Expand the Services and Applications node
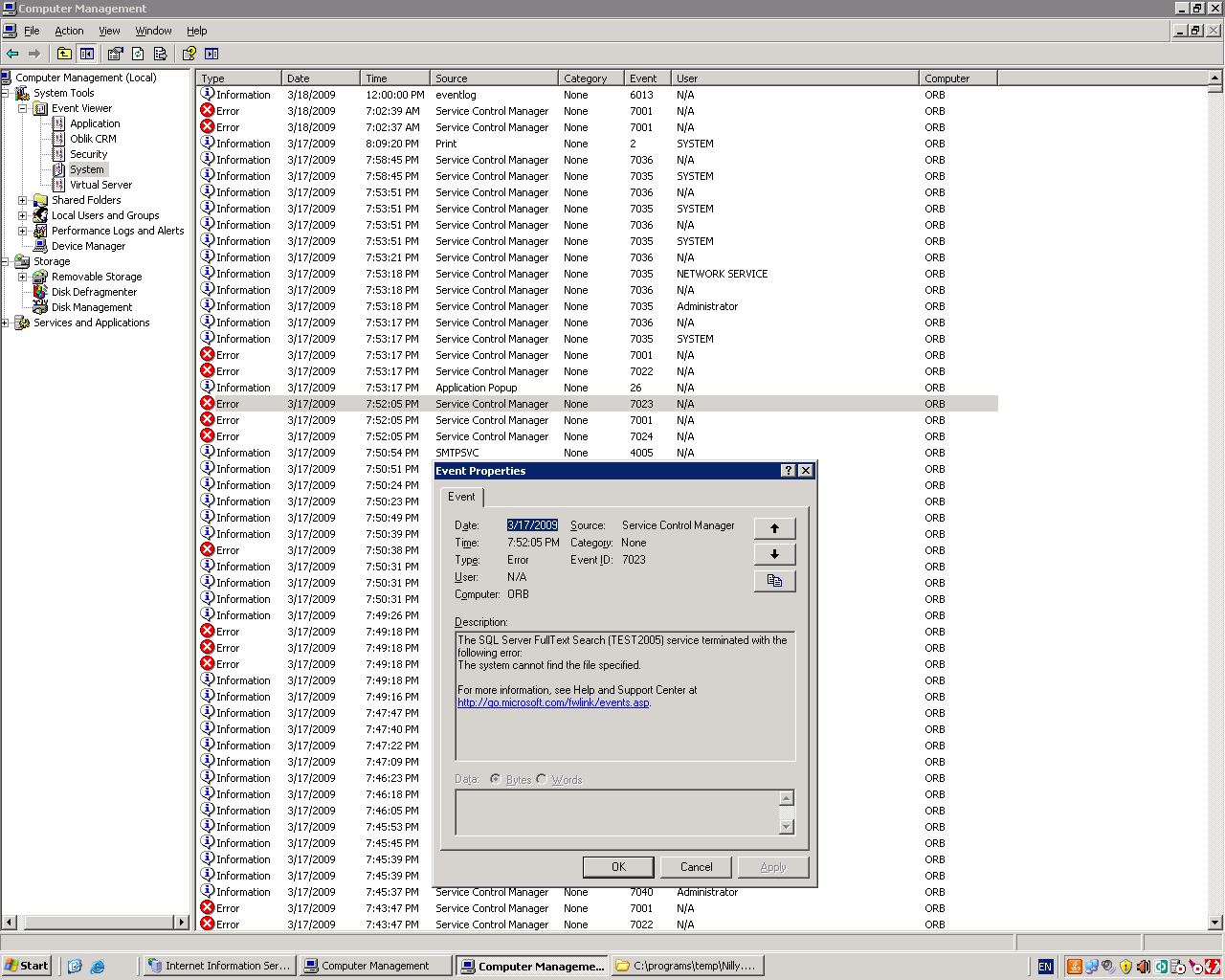Screen dimensions: 1225x980 (5, 323)
